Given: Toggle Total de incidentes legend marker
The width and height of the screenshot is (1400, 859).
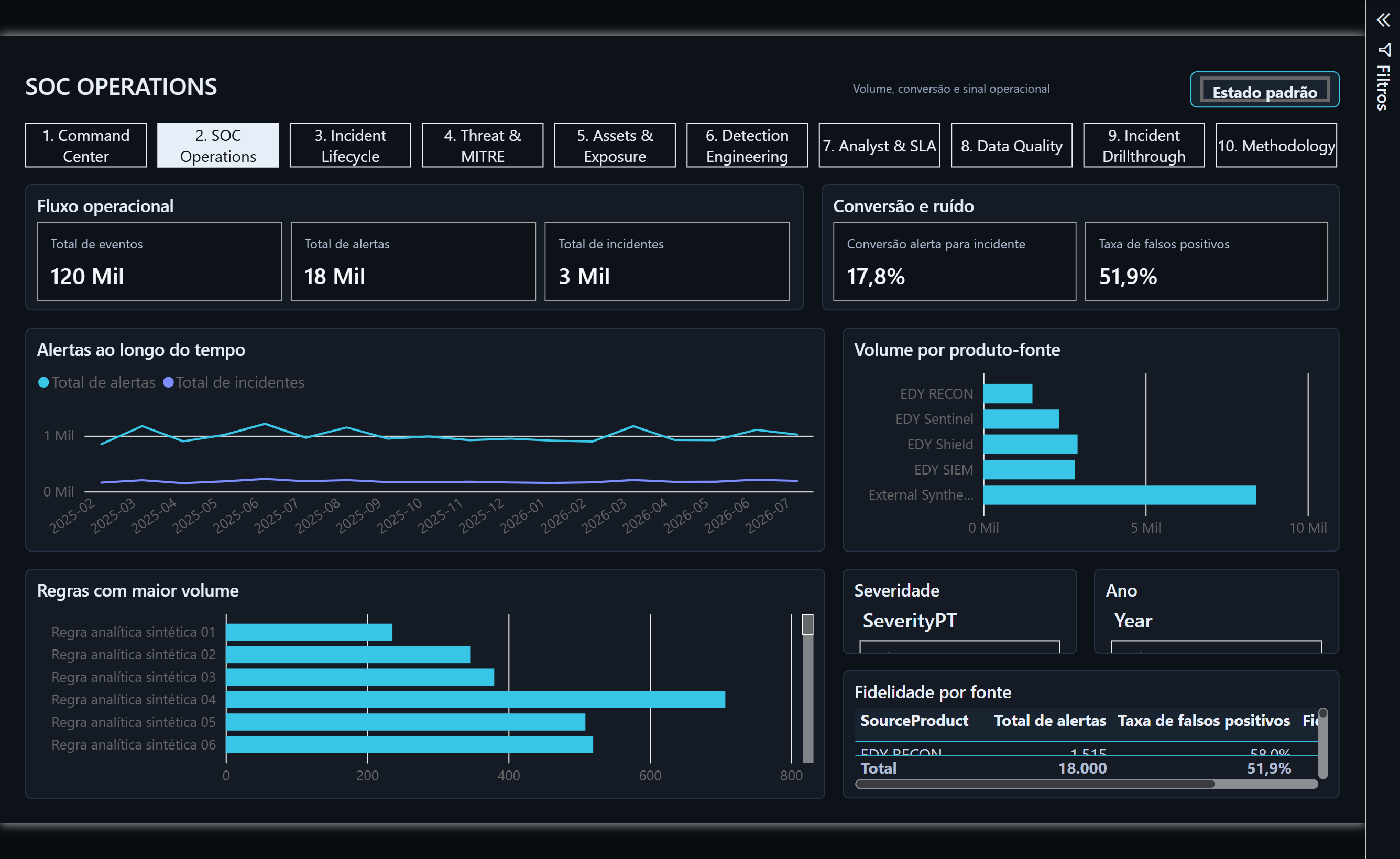Looking at the screenshot, I should (168, 382).
